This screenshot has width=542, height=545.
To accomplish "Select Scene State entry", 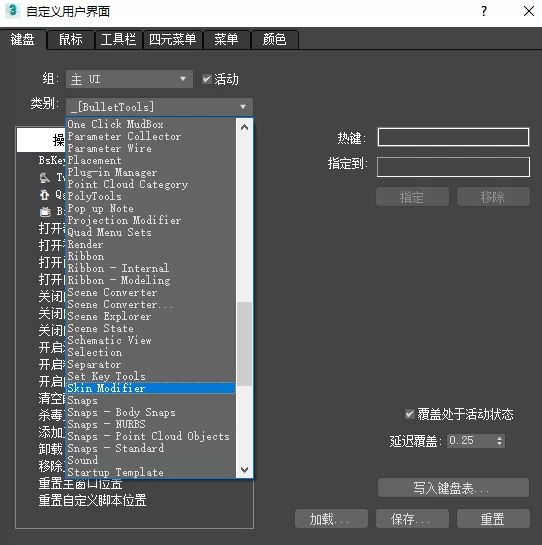I will 151,328.
